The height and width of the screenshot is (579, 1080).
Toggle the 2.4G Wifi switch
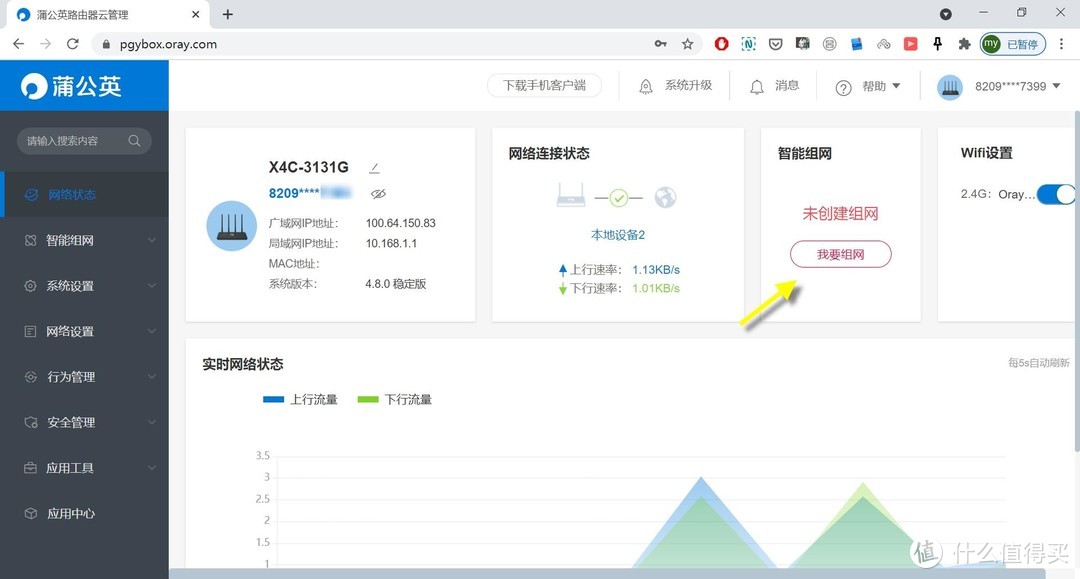tap(1059, 194)
